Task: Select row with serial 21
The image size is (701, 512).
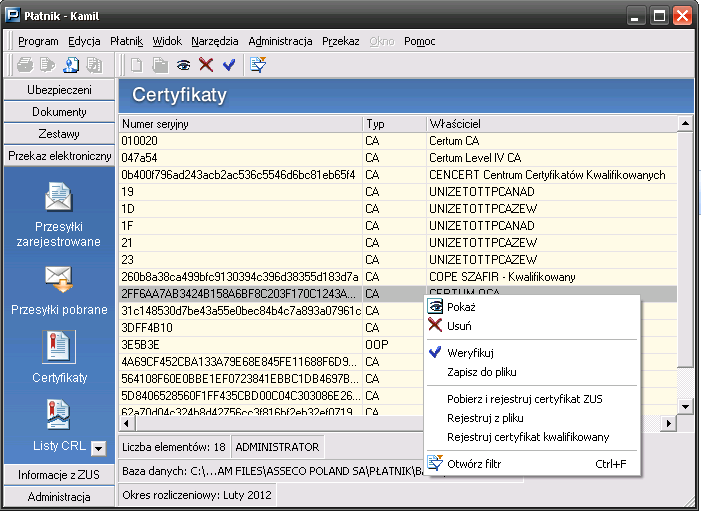Action: point(398,243)
